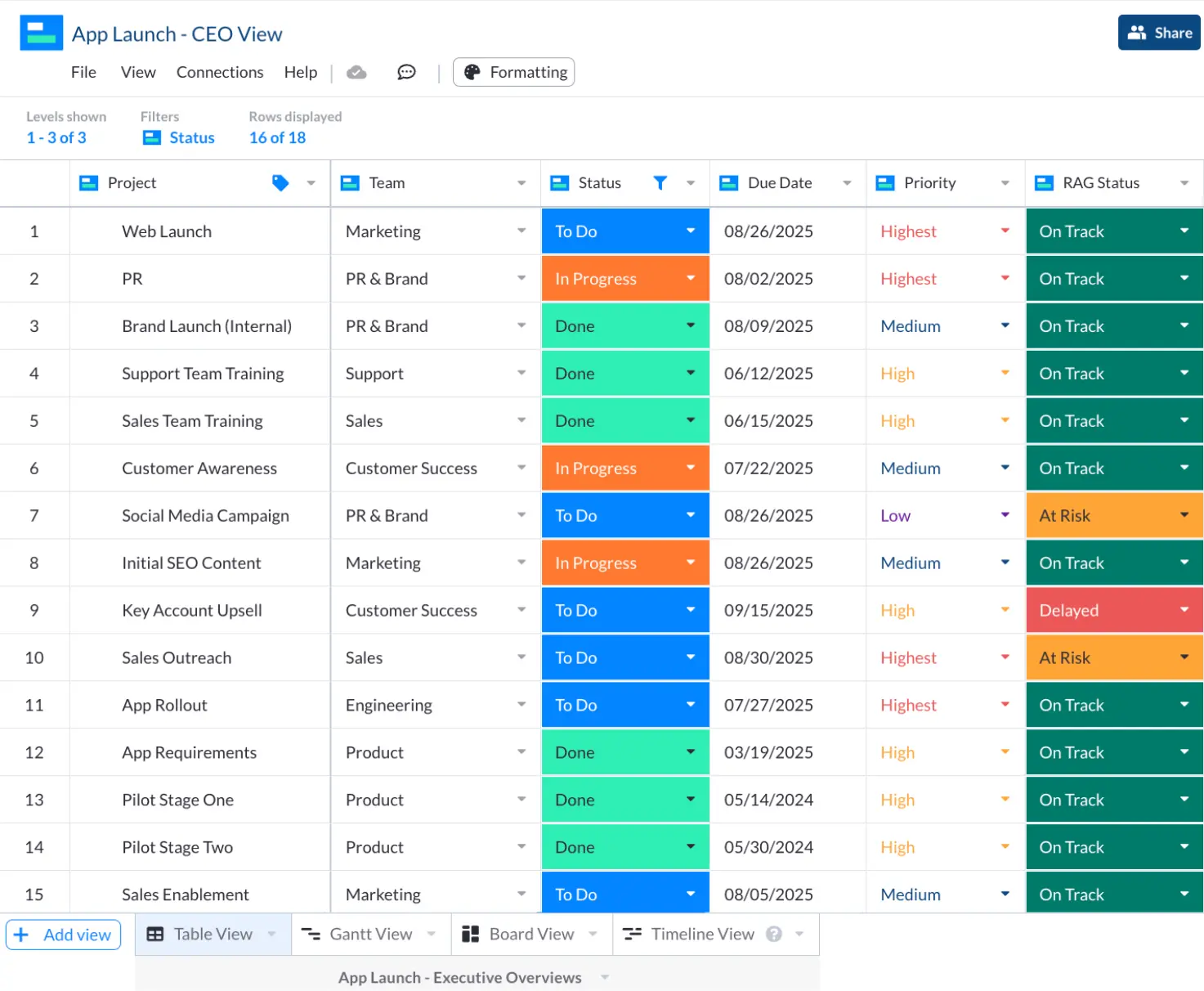This screenshot has width=1204, height=991.
Task: Click orange In Progress status for Customer Awareness
Action: click(x=625, y=468)
